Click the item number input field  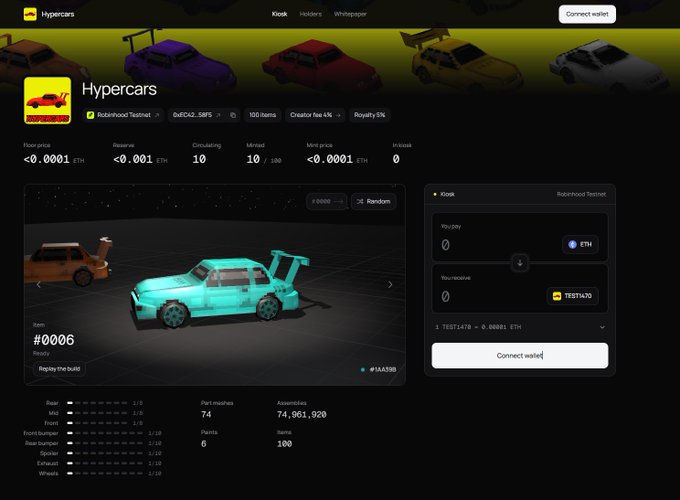(x=321, y=201)
